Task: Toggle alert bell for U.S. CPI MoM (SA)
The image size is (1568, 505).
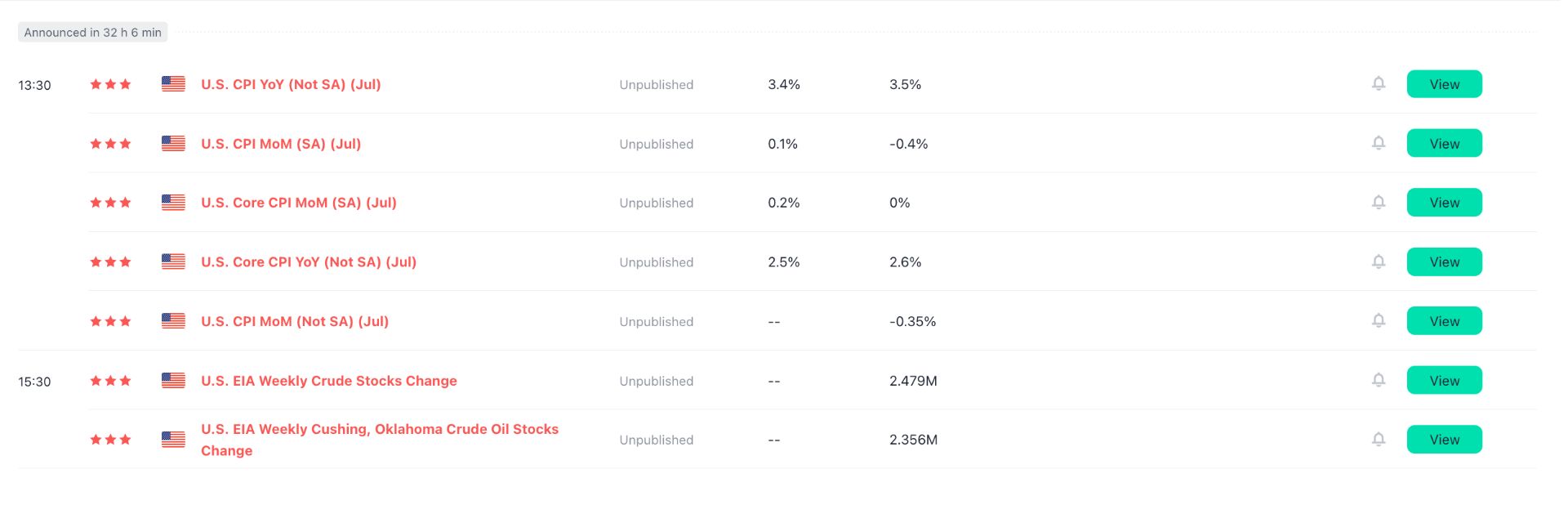Action: [1379, 143]
